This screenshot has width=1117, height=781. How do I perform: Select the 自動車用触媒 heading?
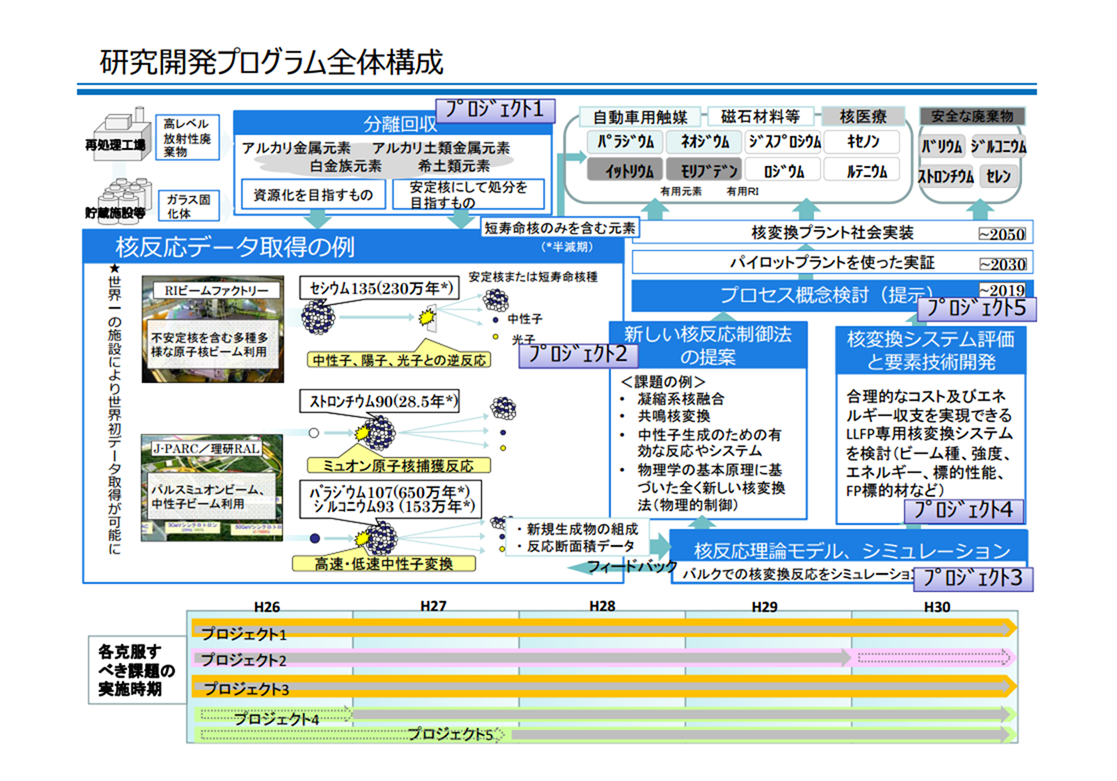pyautogui.click(x=640, y=117)
